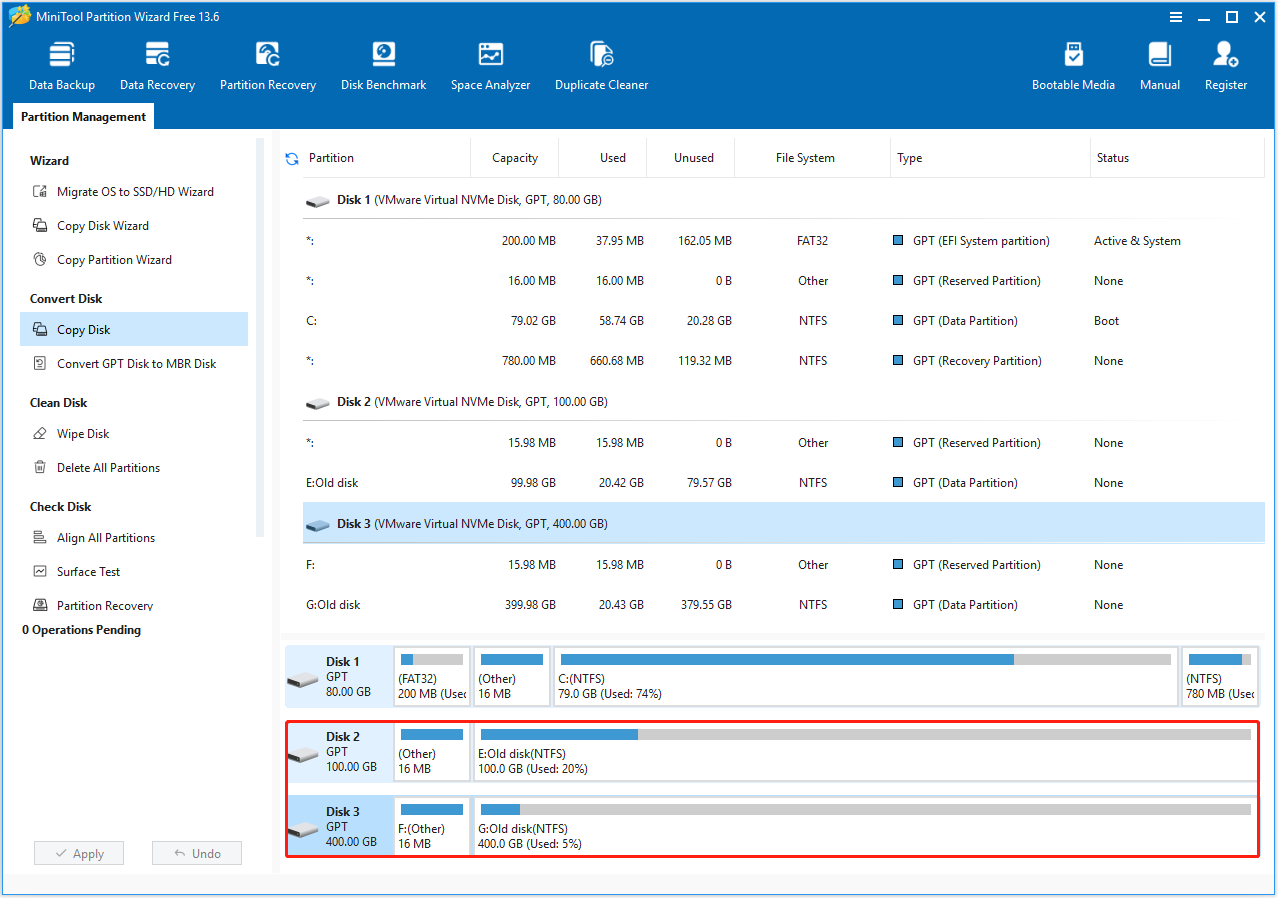The width and height of the screenshot is (1278, 898).
Task: Open the hamburger menu in title bar
Action: point(1177,17)
